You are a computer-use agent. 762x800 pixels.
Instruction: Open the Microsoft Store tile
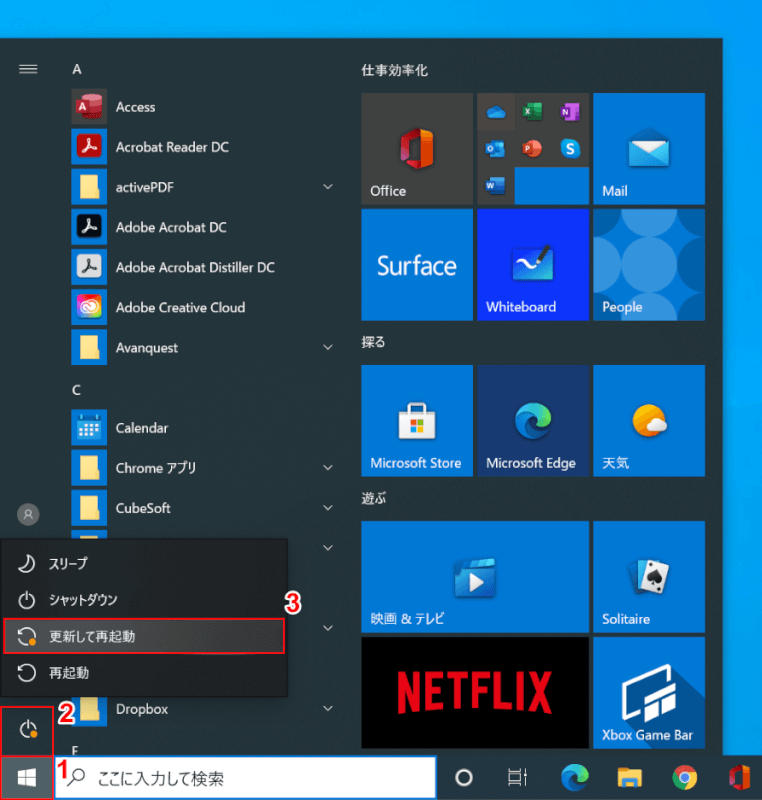tap(416, 421)
